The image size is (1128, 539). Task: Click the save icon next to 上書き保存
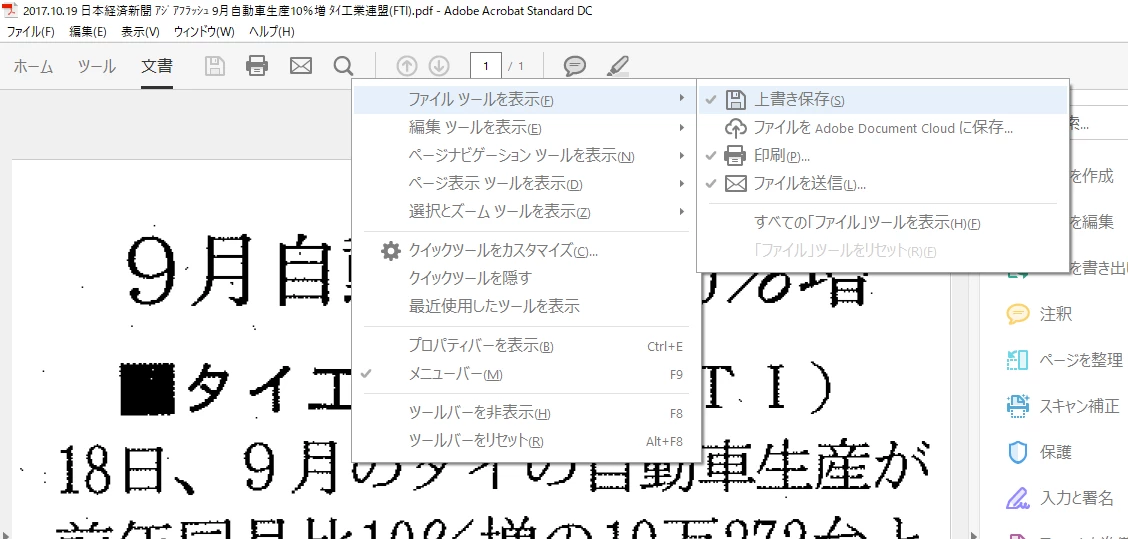coord(735,100)
